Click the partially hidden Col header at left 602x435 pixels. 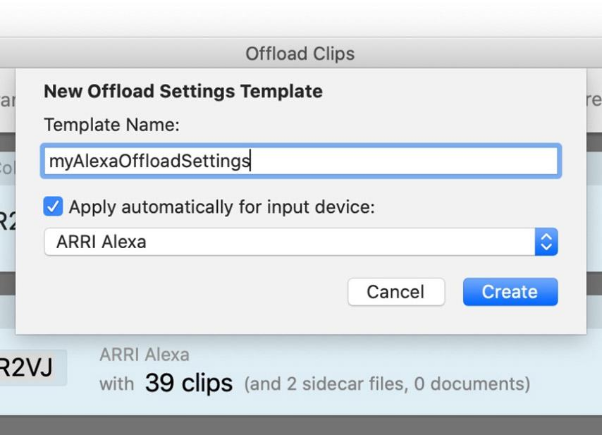coord(8,169)
